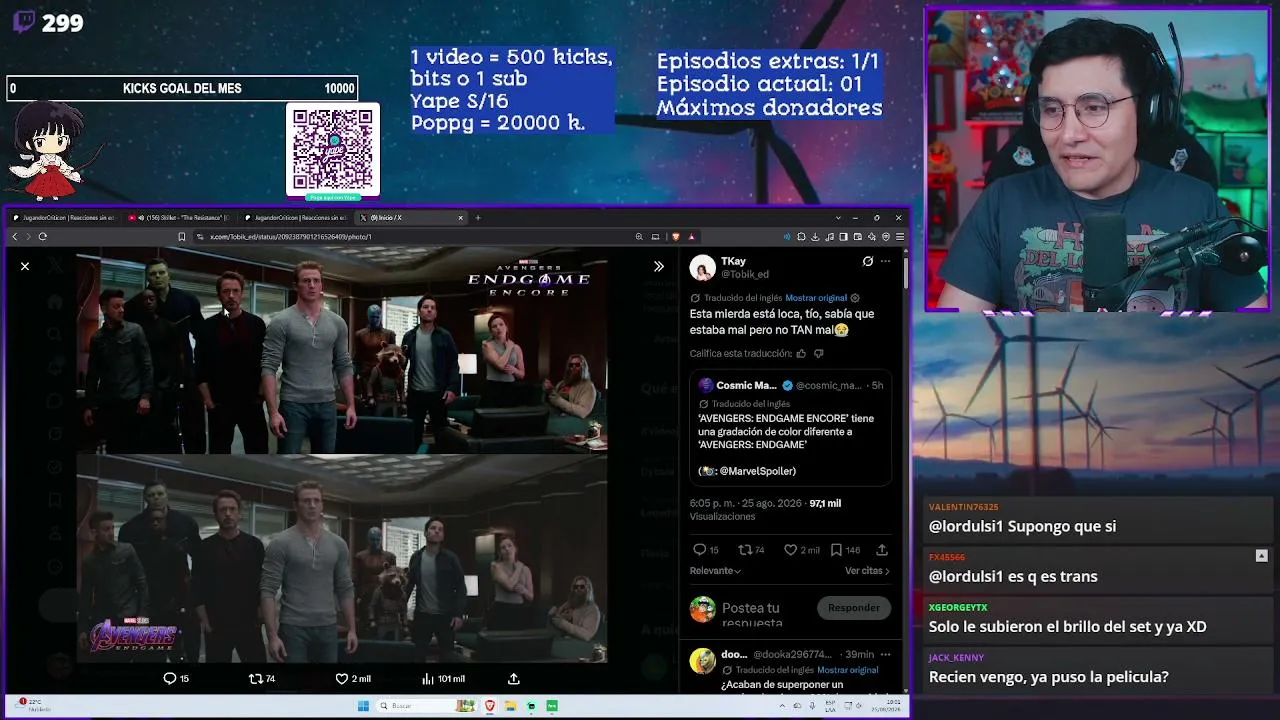Open the Brave Rewards triangle icon
The height and width of the screenshot is (720, 1280).
point(691,237)
